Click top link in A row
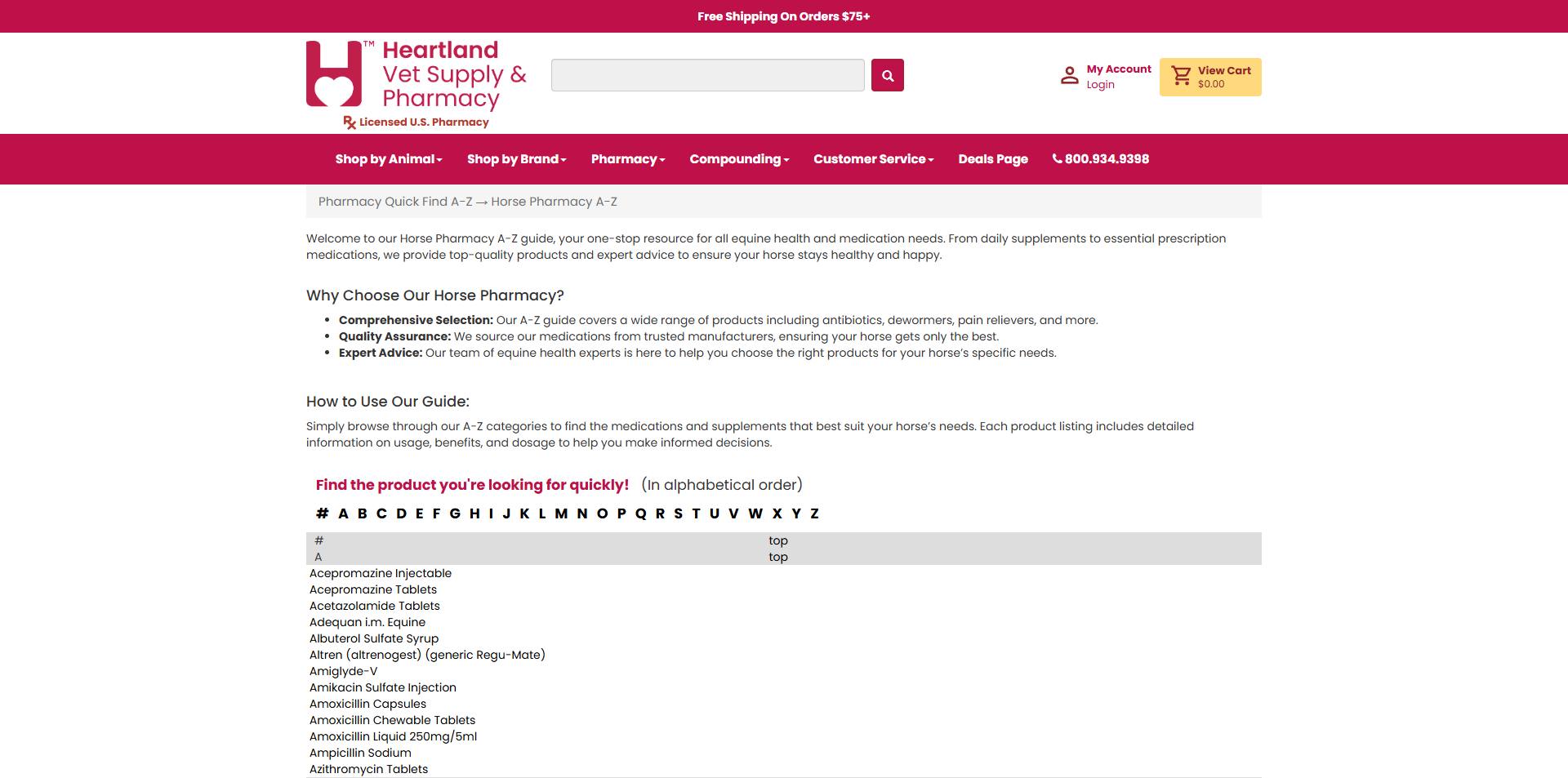Viewport: 1568px width, 778px height. (x=777, y=557)
